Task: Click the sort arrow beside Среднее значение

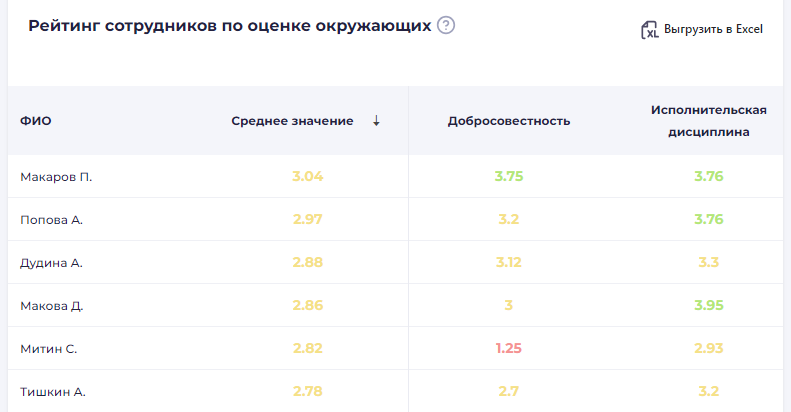Action: click(x=376, y=121)
